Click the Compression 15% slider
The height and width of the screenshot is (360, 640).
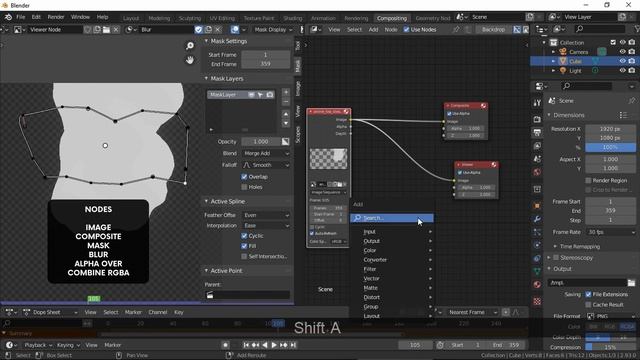(x=611, y=347)
